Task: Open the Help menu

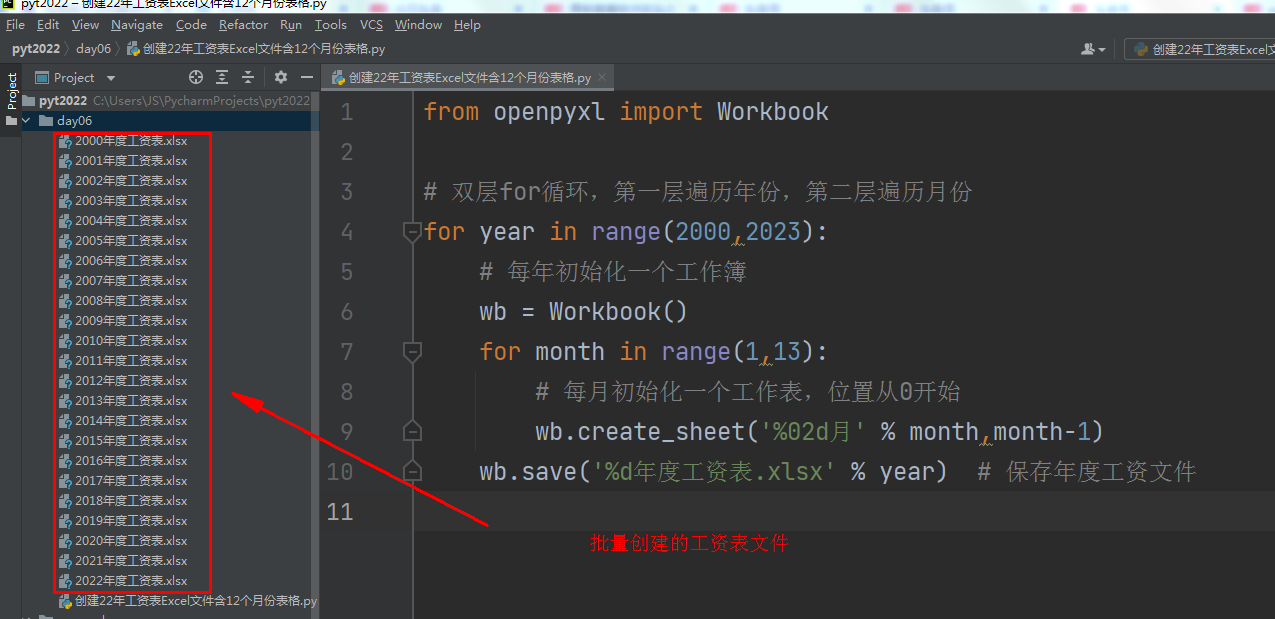Action: tap(467, 24)
